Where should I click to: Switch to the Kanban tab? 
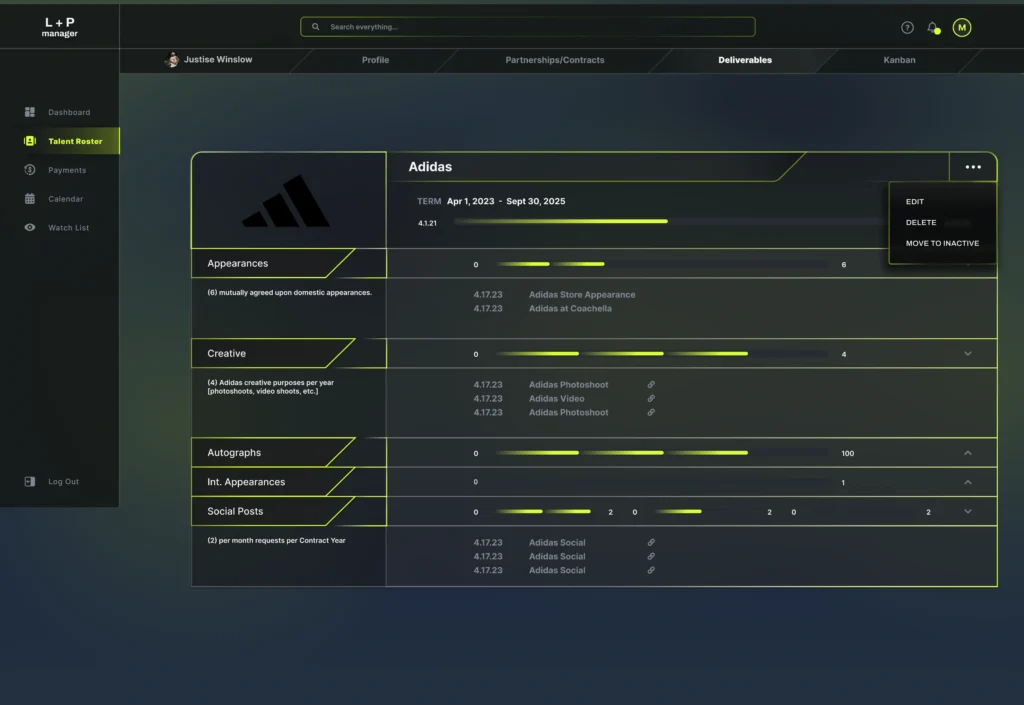(899, 60)
